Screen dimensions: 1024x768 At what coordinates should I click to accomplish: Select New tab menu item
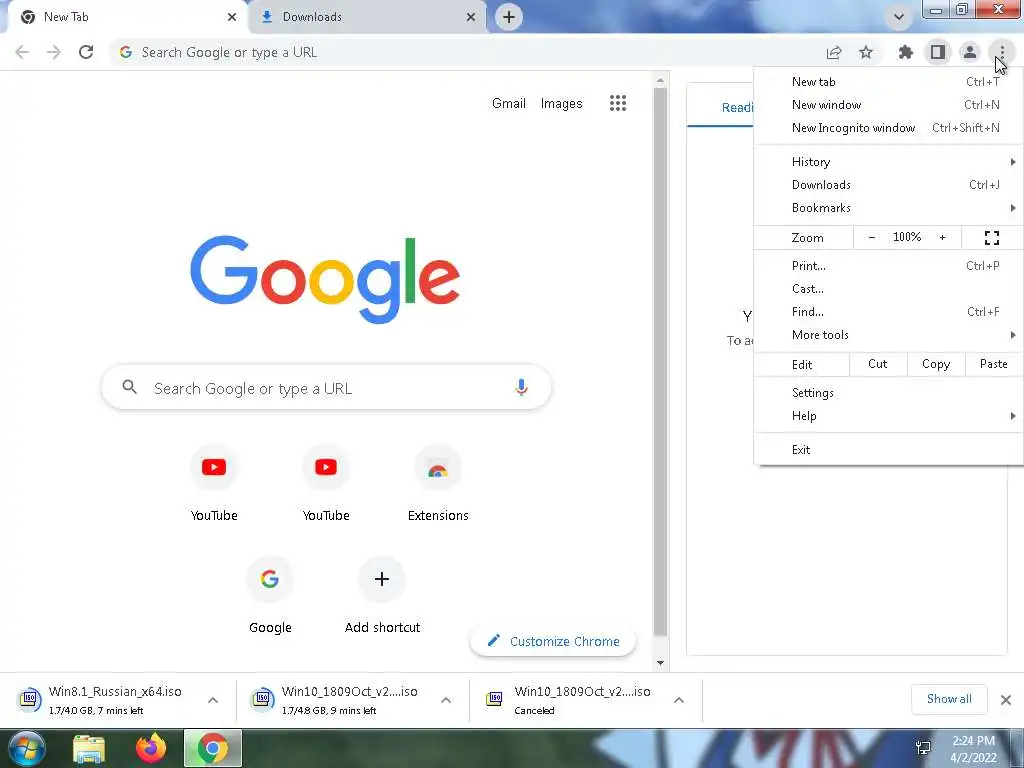[888, 82]
